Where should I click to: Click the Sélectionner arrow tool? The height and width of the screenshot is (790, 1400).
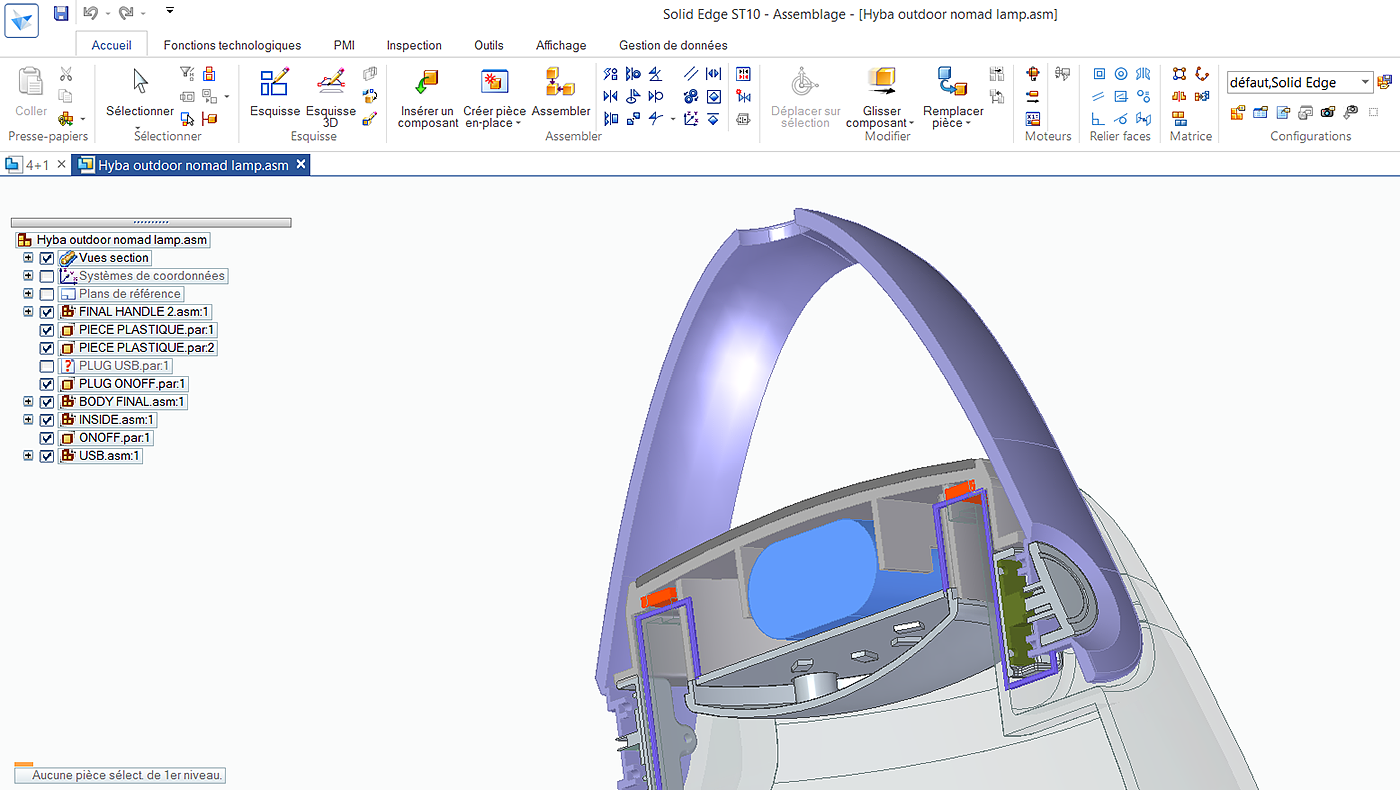[140, 84]
